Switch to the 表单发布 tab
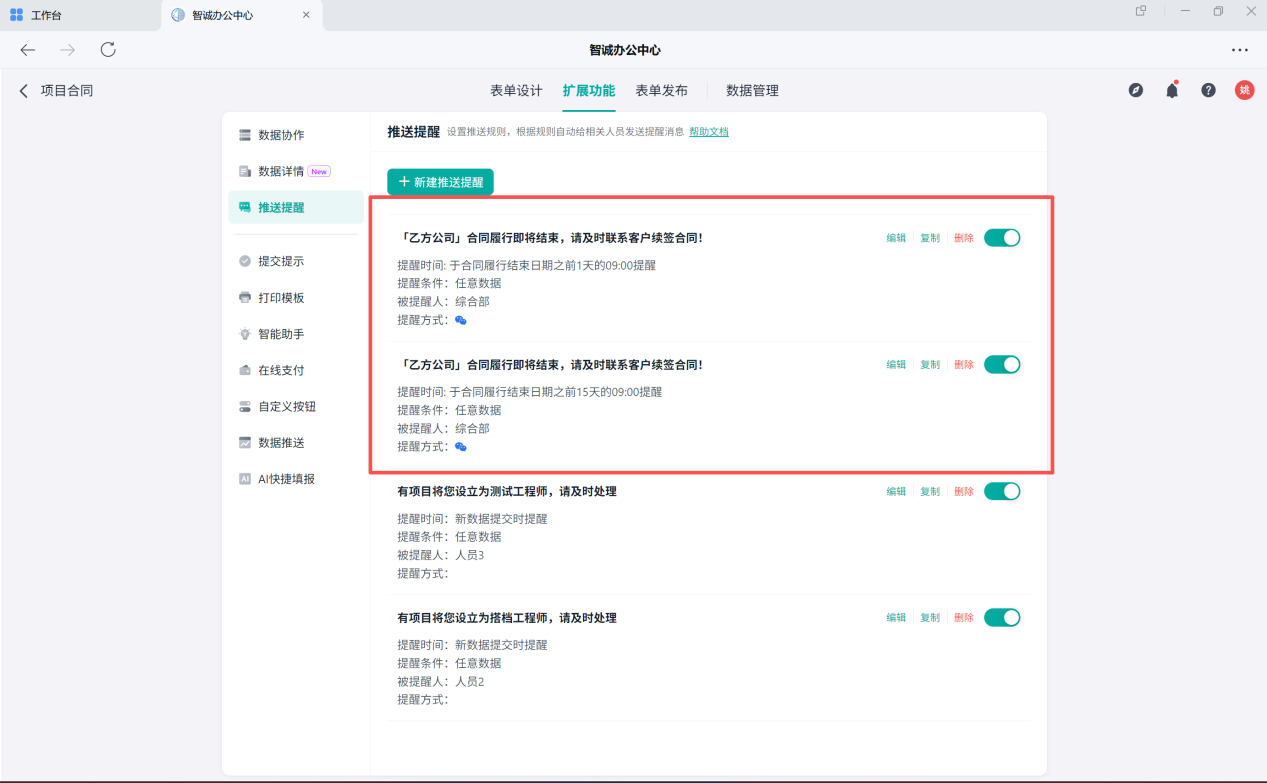Screen dimensions: 1267x783 [x=662, y=90]
